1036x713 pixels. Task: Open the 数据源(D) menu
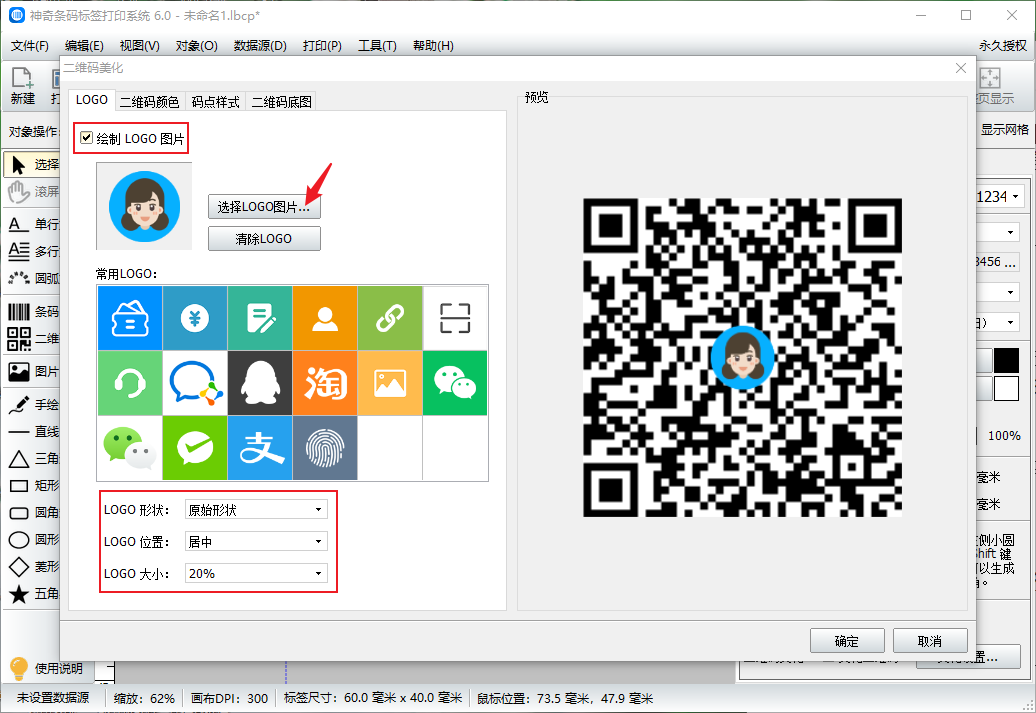coord(260,46)
